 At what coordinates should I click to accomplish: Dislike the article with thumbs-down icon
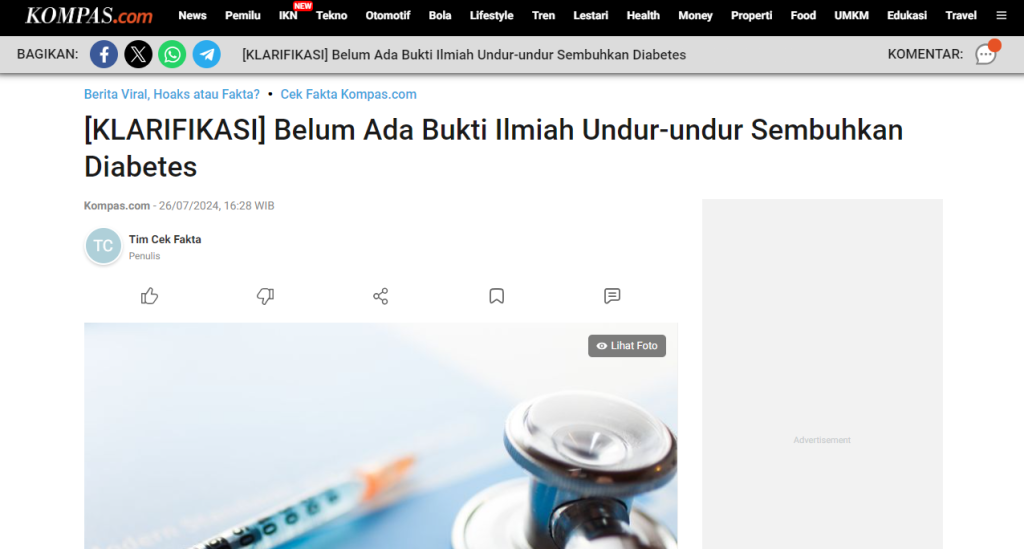[265, 296]
